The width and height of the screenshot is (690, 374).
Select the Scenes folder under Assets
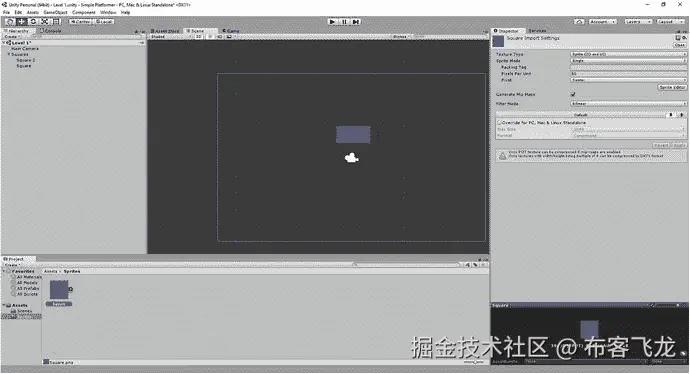22,311
